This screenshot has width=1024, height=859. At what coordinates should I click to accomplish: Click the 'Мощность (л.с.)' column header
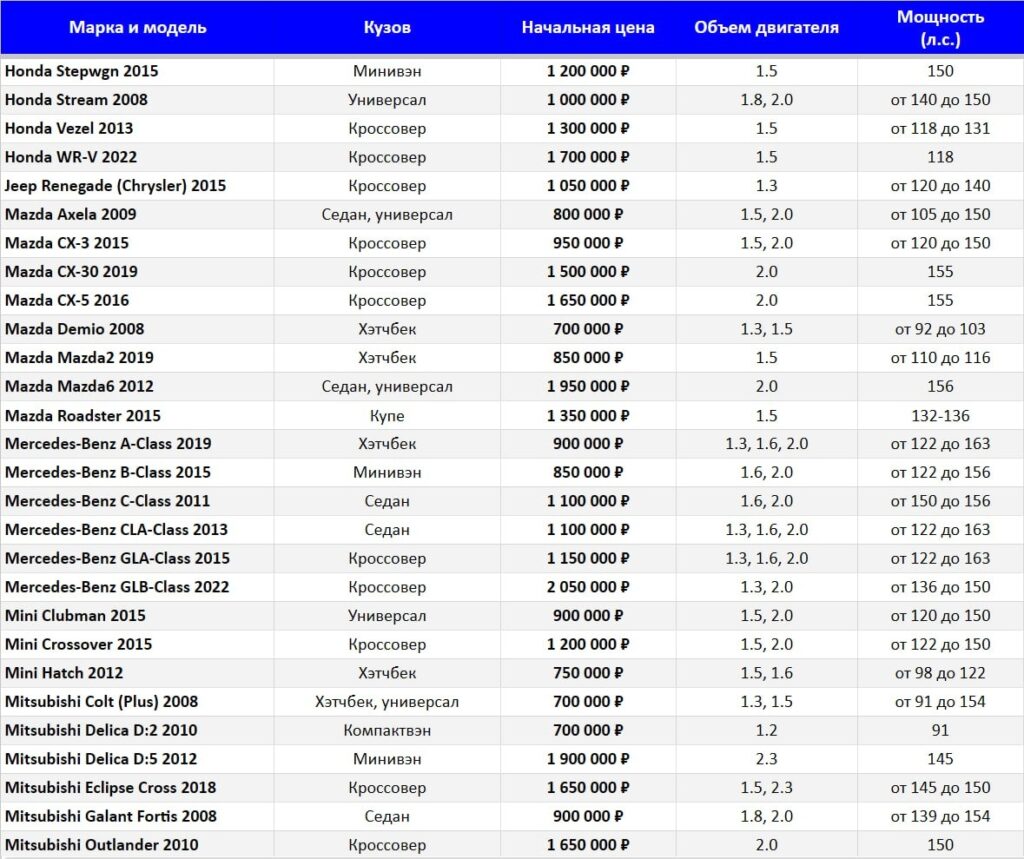click(940, 28)
